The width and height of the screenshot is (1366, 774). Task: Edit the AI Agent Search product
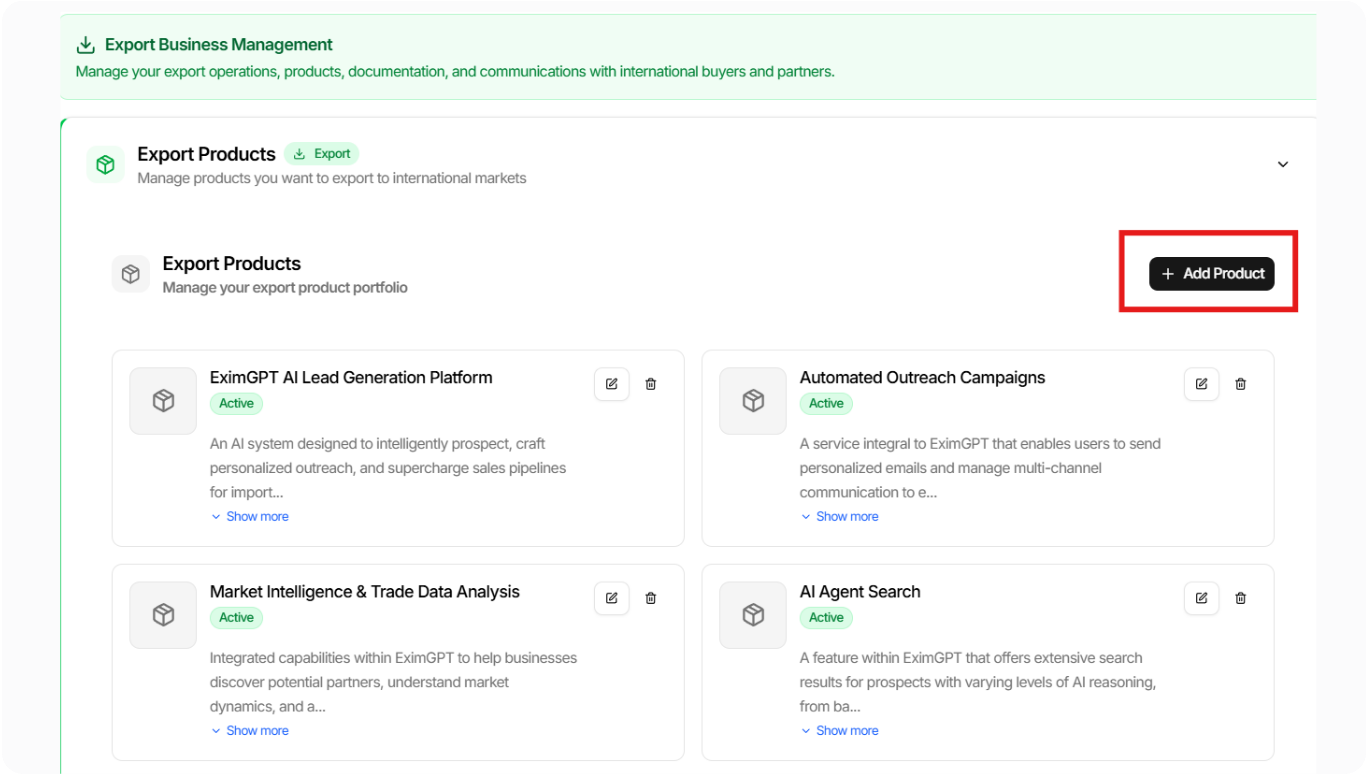coord(1201,598)
